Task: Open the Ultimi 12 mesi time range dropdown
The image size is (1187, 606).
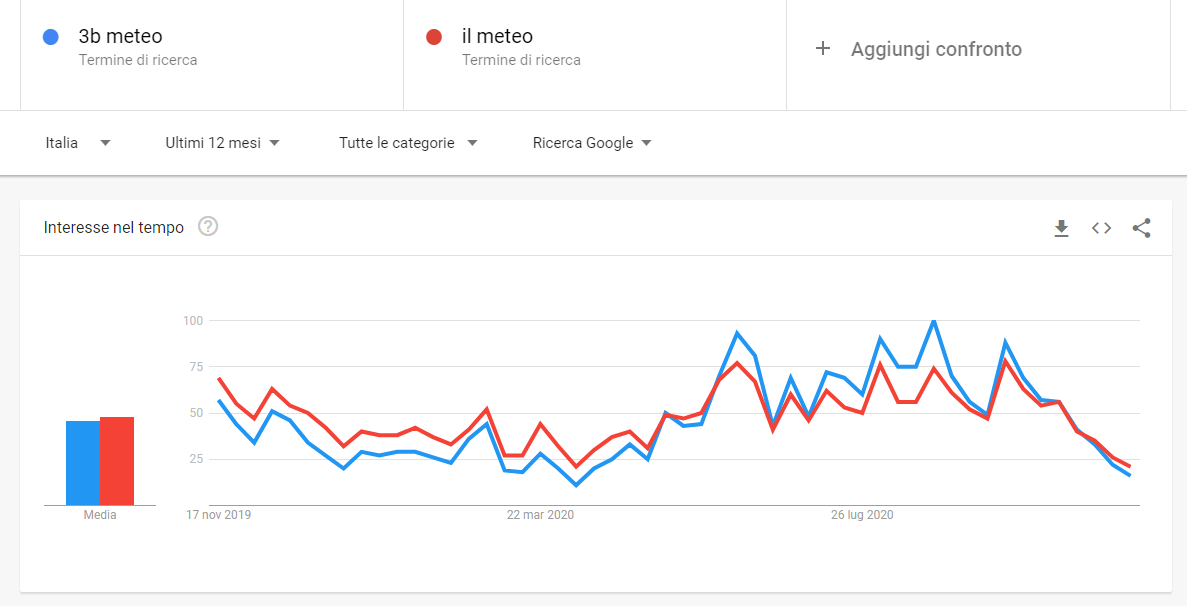Action: (223, 143)
